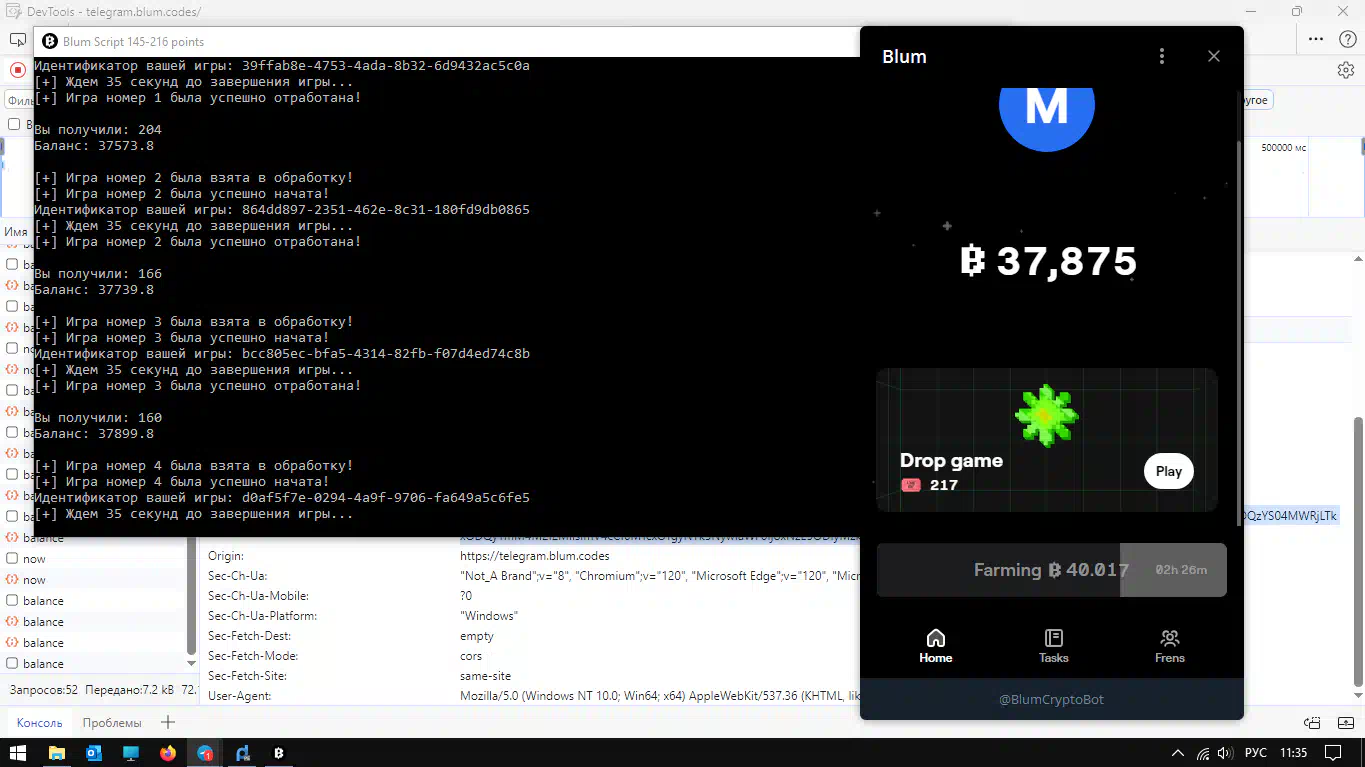Go to the Blum Home tab
Screen dimensions: 1365x767
[936, 646]
